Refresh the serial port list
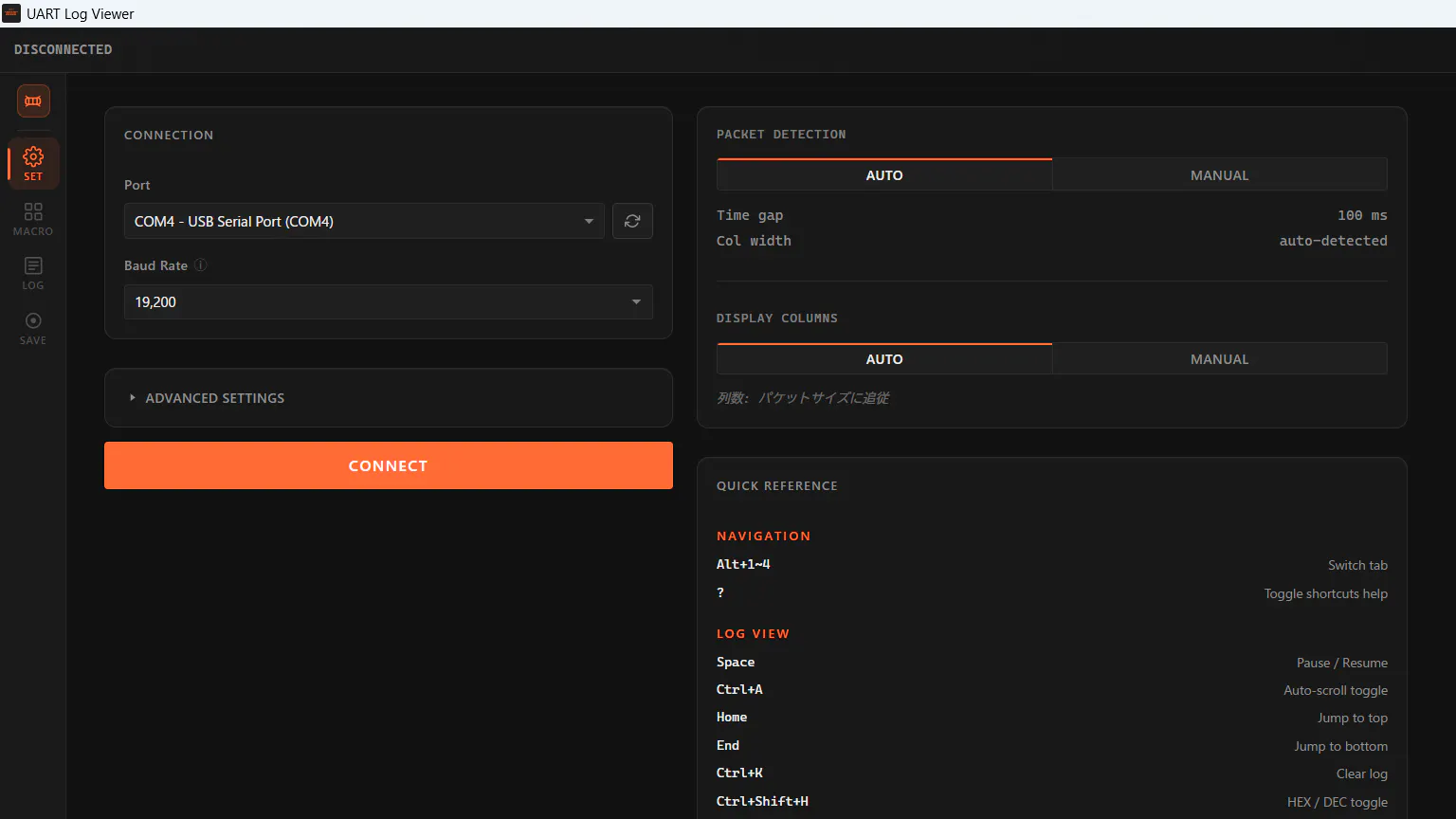The image size is (1456, 819). [632, 221]
